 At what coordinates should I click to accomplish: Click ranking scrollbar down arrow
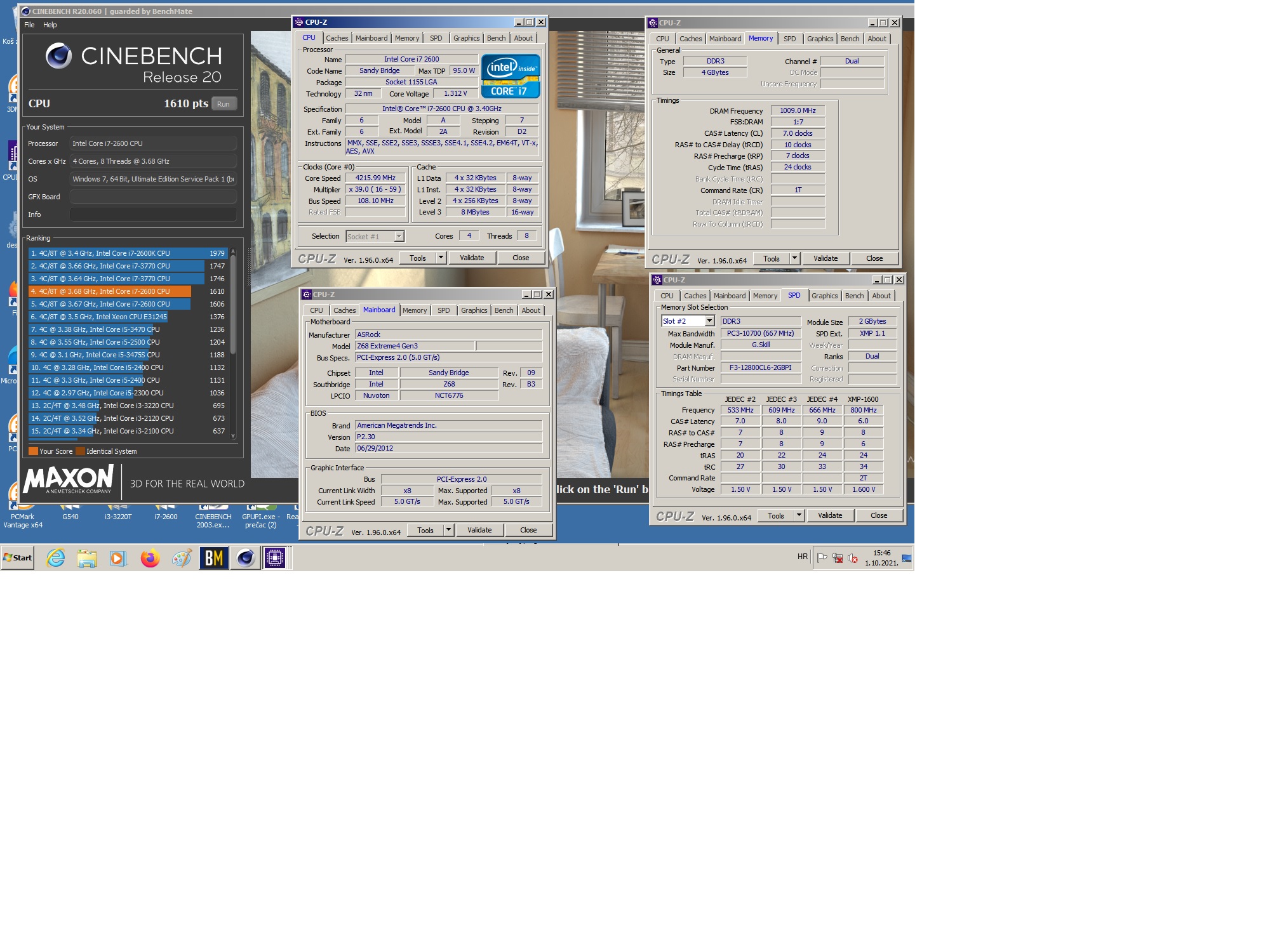coord(233,436)
